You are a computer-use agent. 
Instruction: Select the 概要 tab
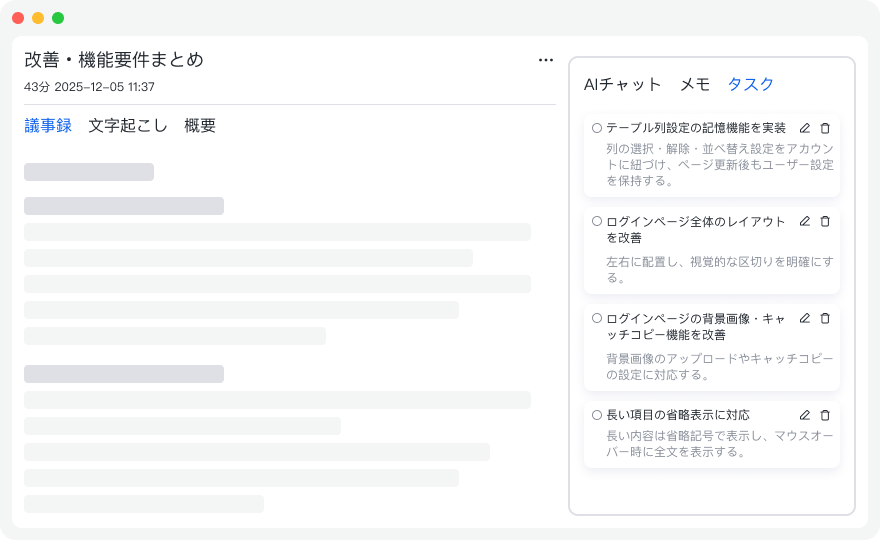pos(200,125)
